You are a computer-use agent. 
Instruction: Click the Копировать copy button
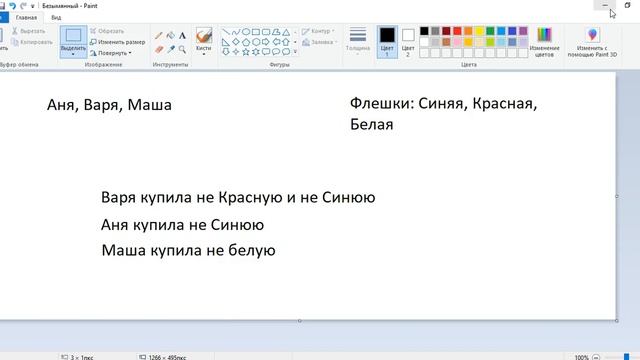[x=32, y=42]
